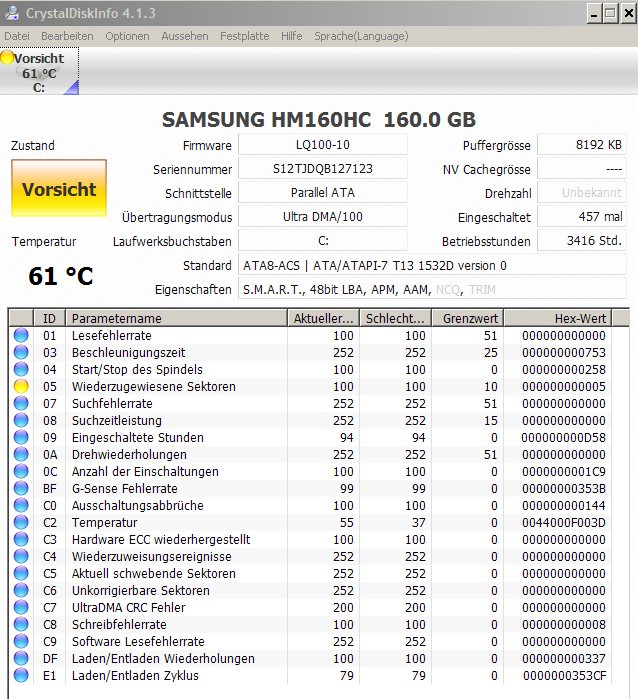The height and width of the screenshot is (699, 638).
Task: Select the Wiederzugewiesene Sektoren row text
Action: tap(154, 387)
